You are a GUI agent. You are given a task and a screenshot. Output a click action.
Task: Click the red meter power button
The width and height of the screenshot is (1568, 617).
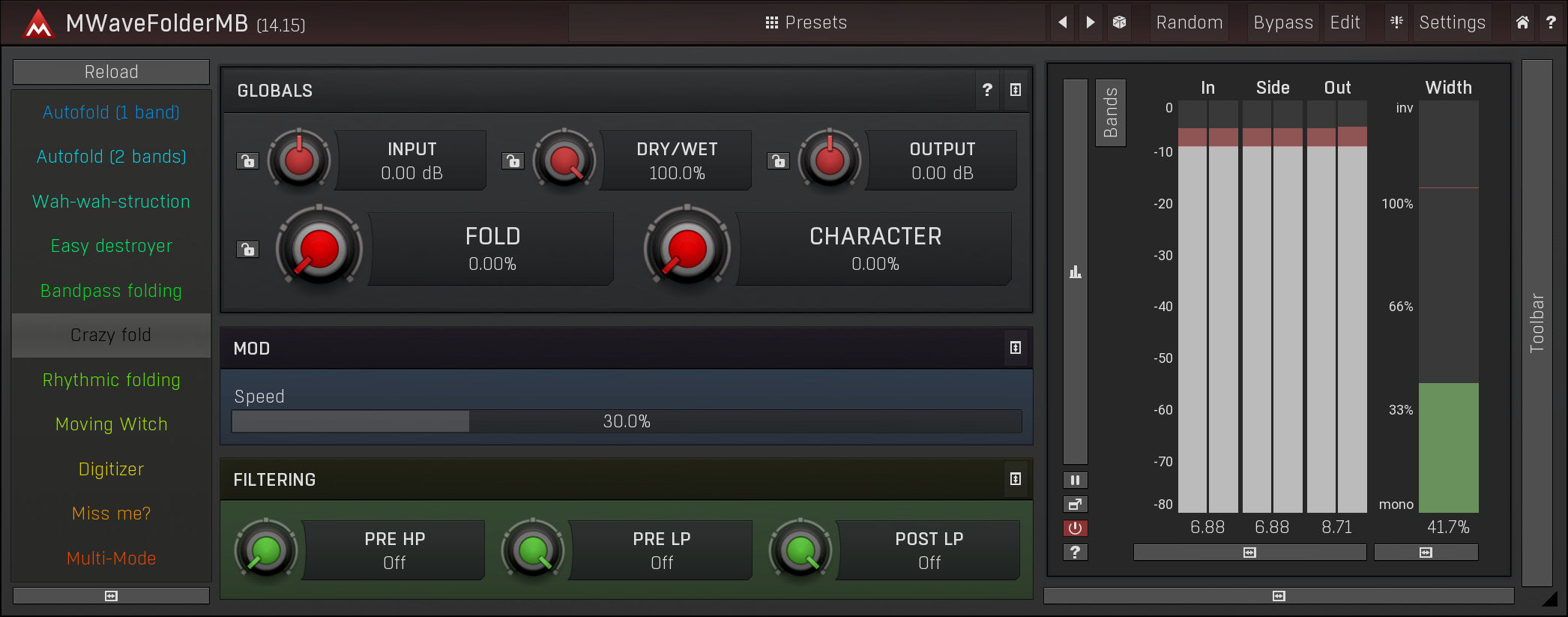coord(1075,528)
